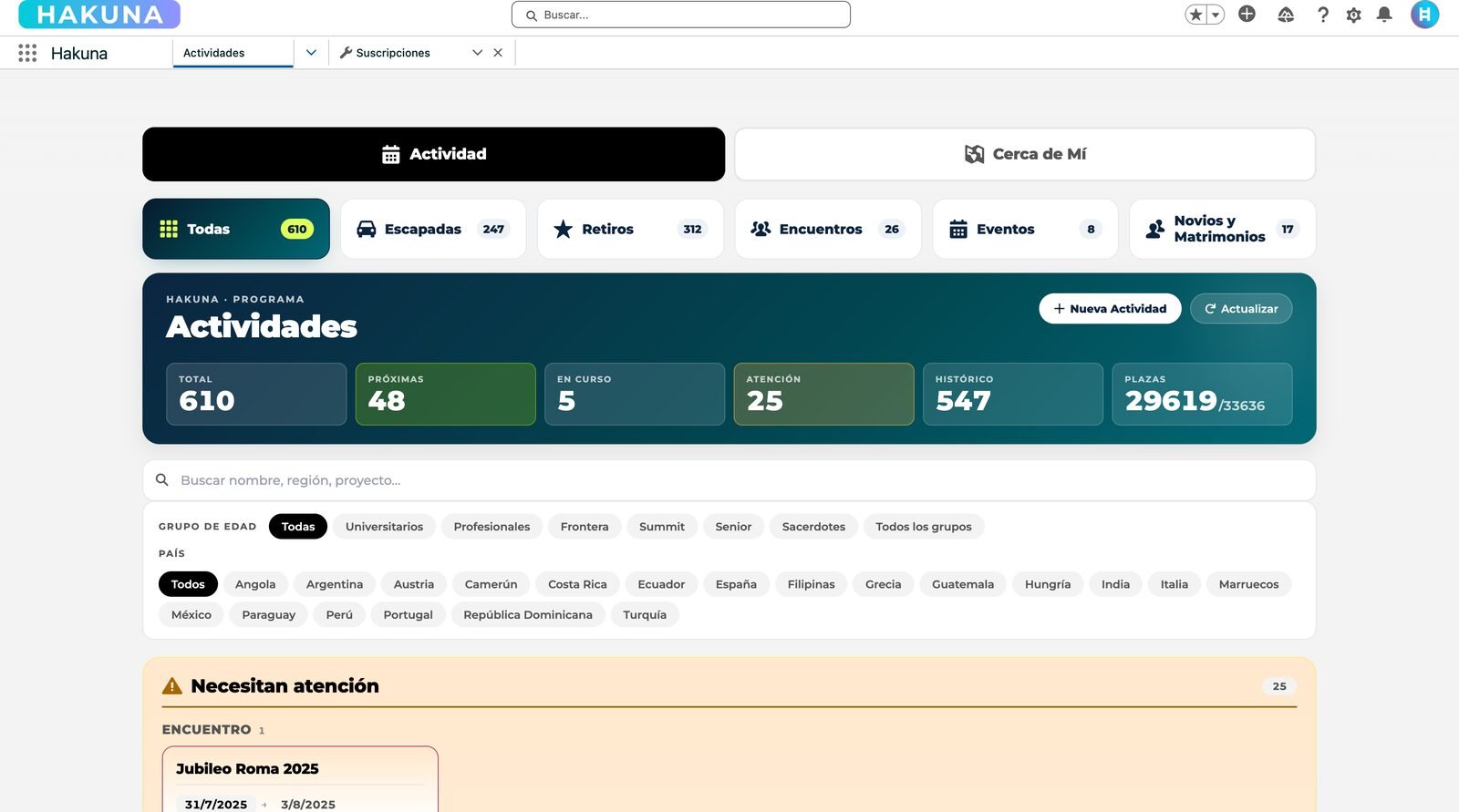Filter by Novios y Matrimonios category
The height and width of the screenshot is (812, 1459).
coord(1222,229)
